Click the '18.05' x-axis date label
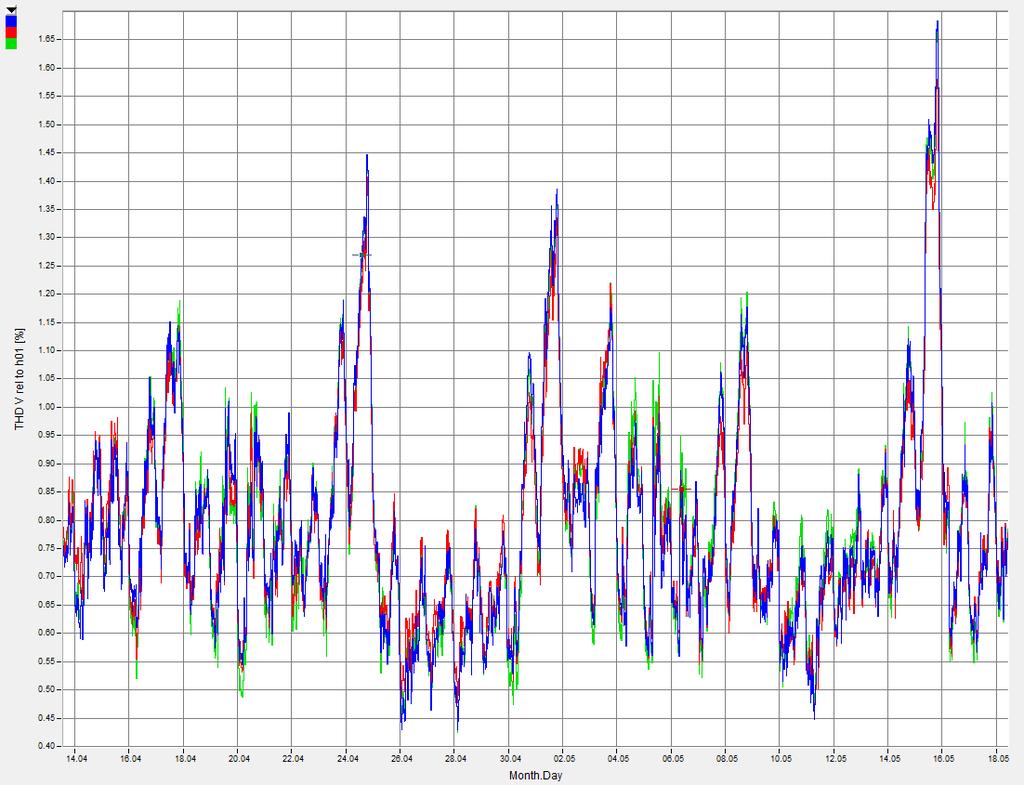This screenshot has width=1024, height=785. pos(998,759)
